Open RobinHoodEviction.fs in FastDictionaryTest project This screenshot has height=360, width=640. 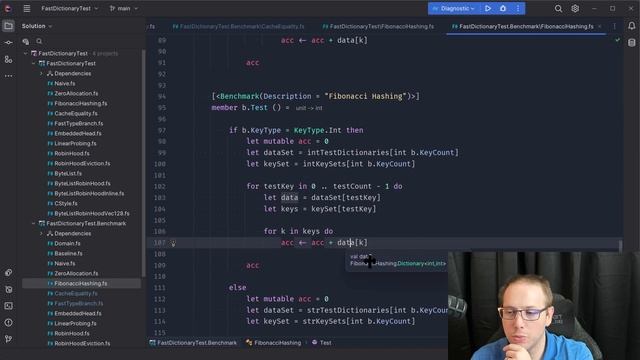pyautogui.click(x=82, y=163)
